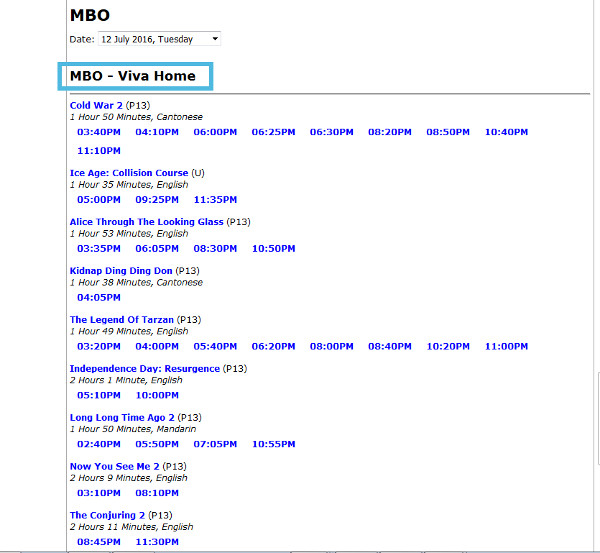Click '1 Hour 35 Minutes, English' text
600x553 pixels.
point(129,185)
